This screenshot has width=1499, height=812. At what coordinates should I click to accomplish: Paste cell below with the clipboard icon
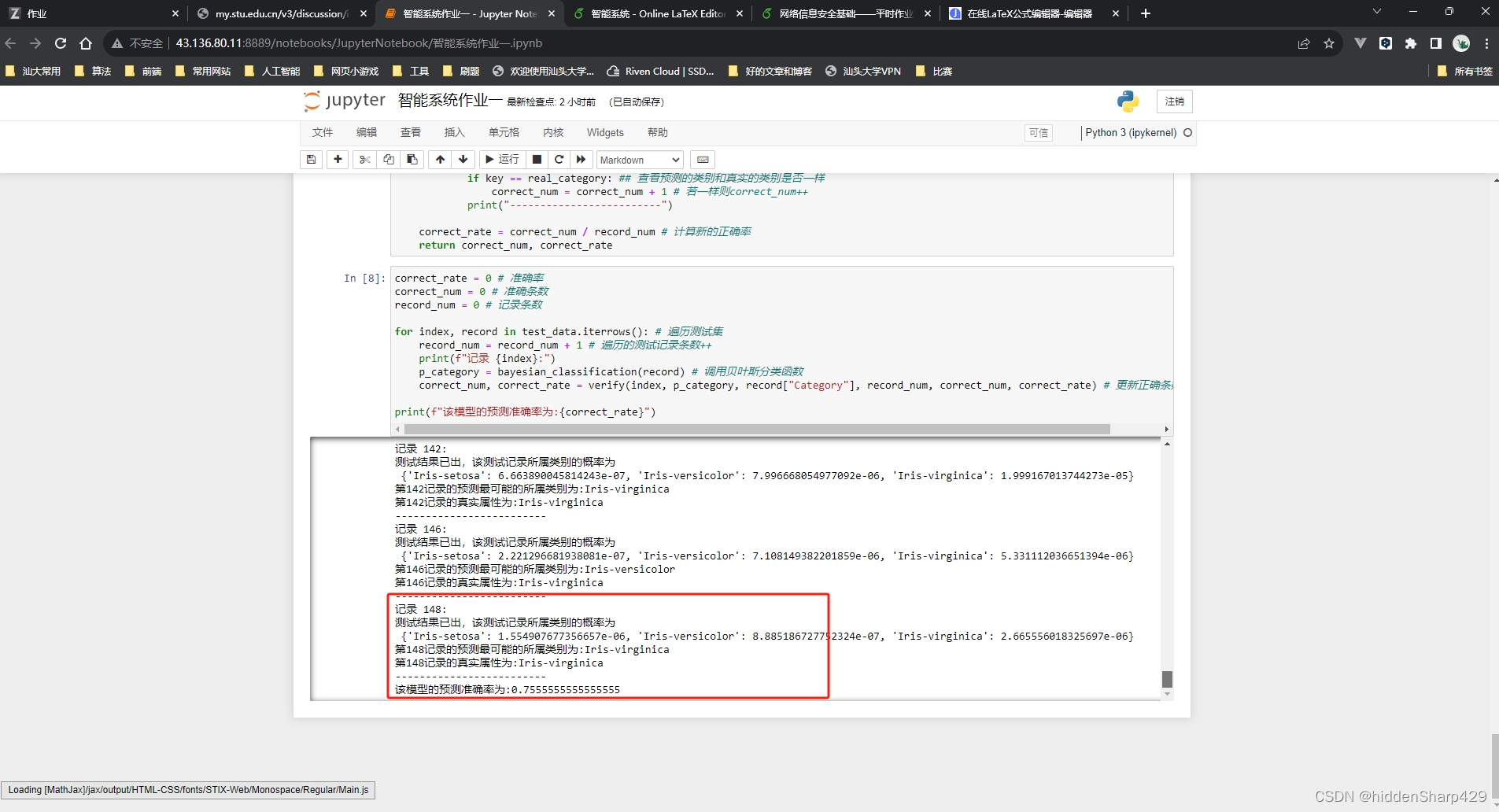coord(412,160)
